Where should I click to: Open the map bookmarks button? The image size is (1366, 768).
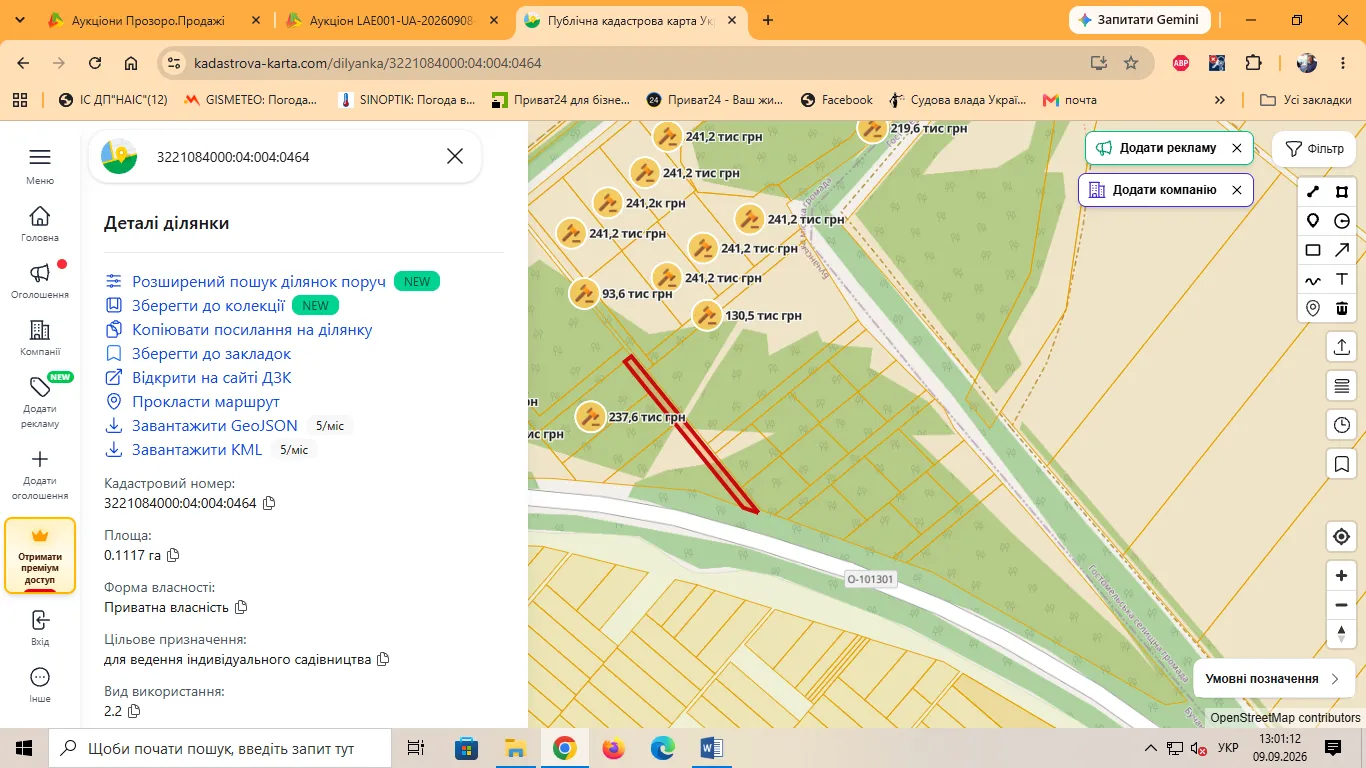click(1341, 464)
